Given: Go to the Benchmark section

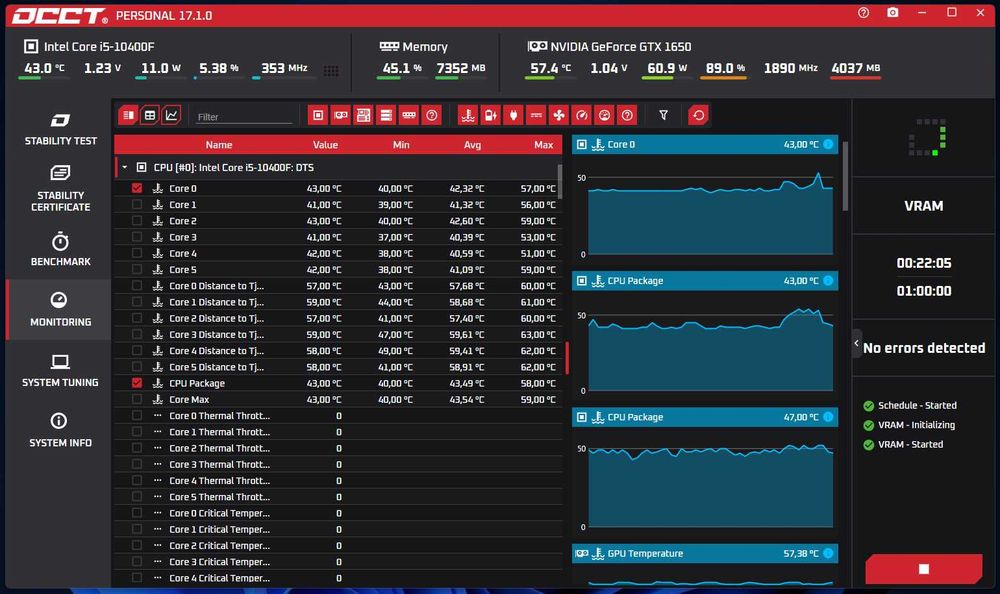Looking at the screenshot, I should (x=61, y=249).
